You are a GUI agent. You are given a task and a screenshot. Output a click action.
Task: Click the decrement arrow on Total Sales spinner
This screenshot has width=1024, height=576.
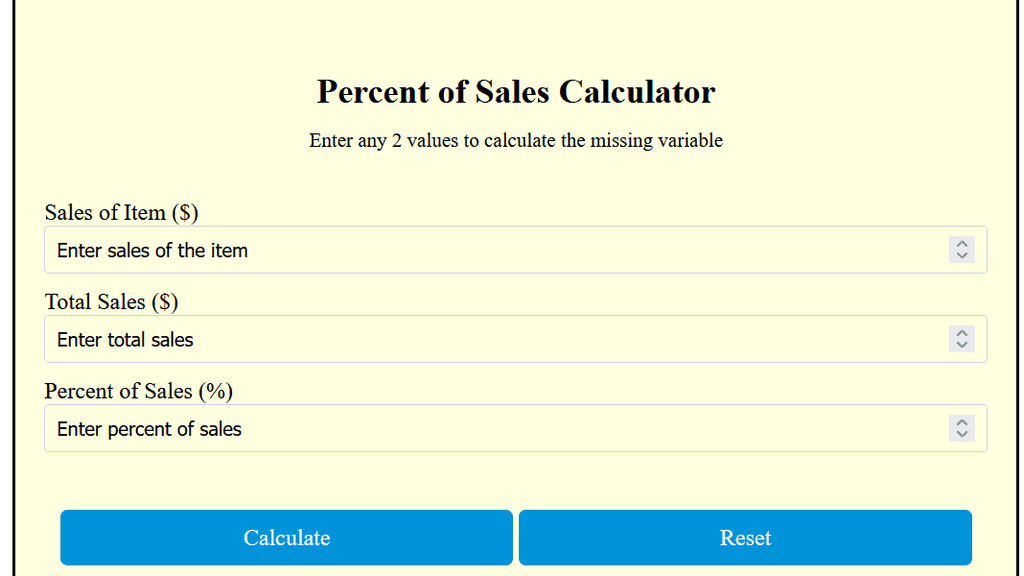click(961, 344)
